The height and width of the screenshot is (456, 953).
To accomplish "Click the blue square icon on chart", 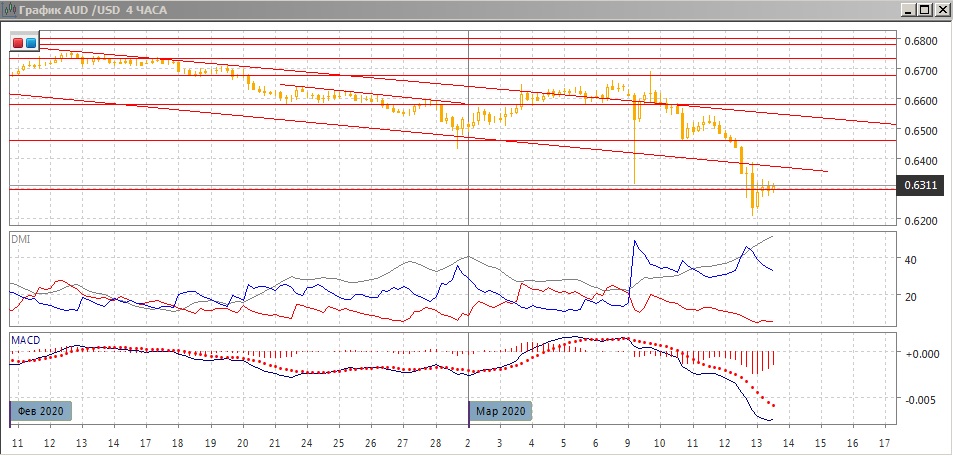I will click(31, 43).
